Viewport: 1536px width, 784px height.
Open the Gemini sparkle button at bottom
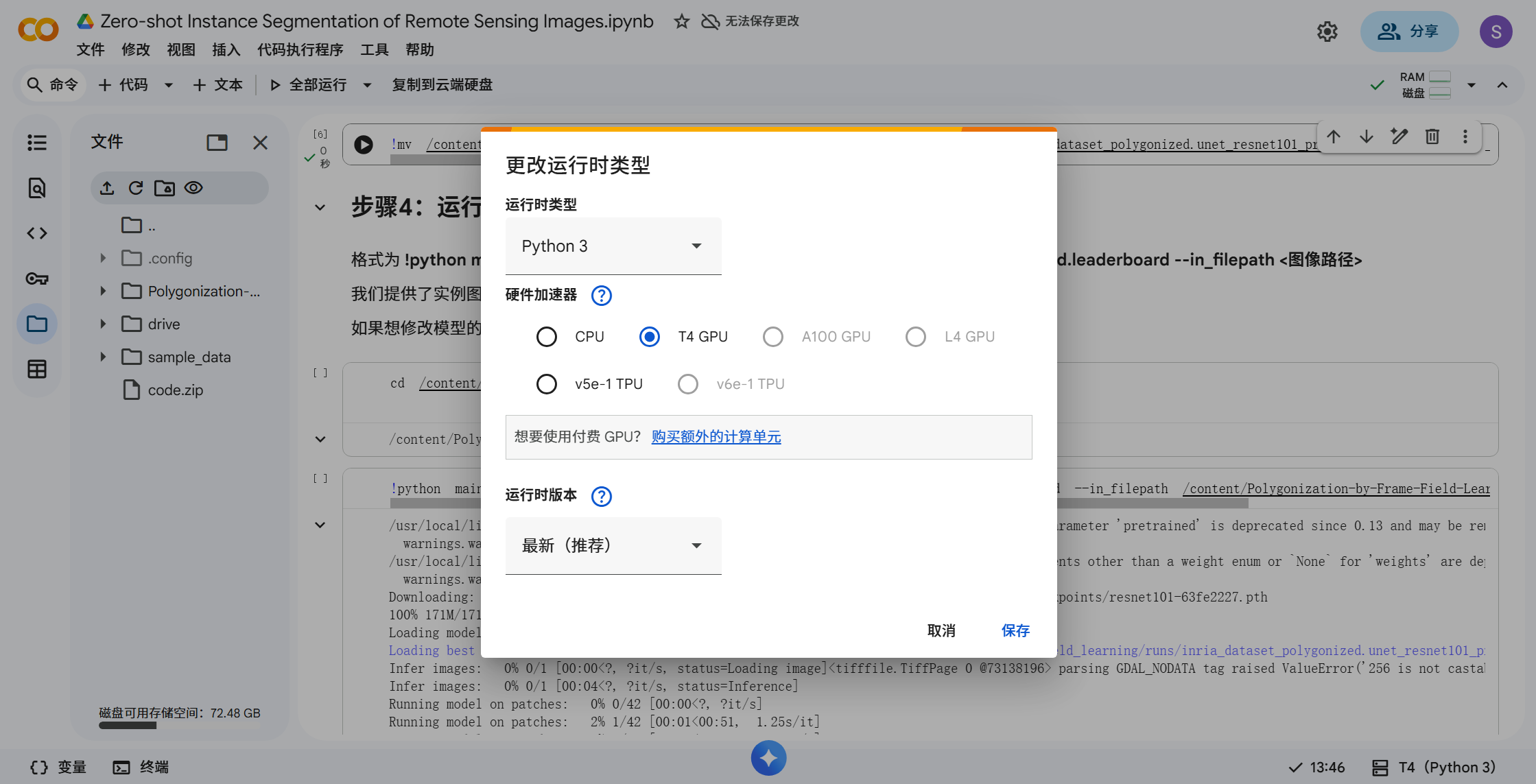[x=768, y=758]
